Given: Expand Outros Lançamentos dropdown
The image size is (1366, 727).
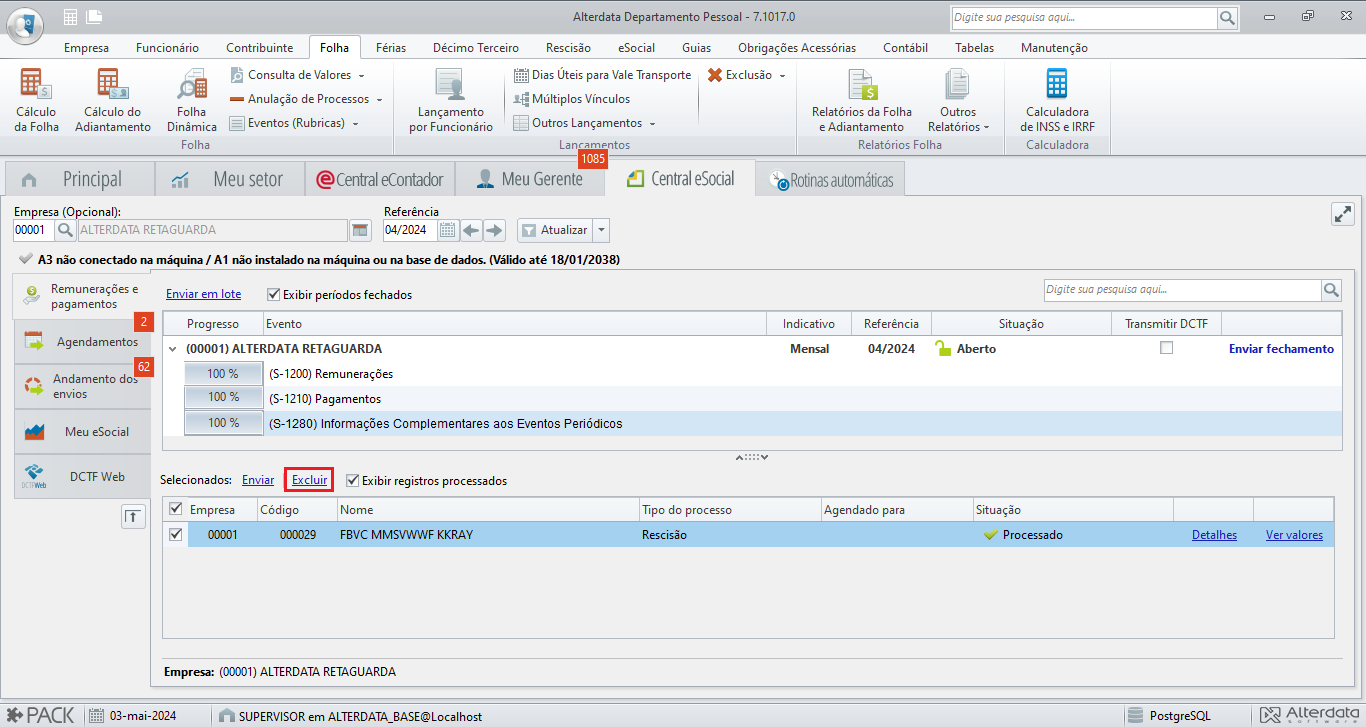Looking at the screenshot, I should point(652,123).
